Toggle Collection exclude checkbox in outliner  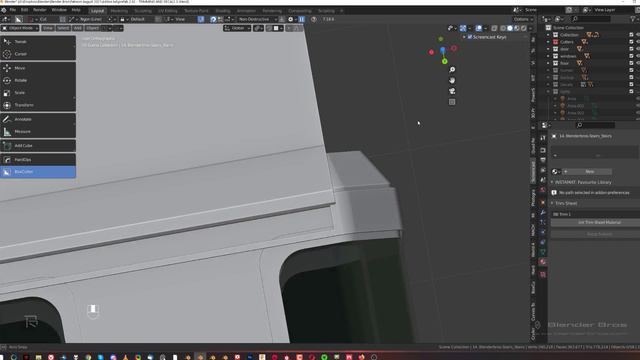tap(631, 35)
